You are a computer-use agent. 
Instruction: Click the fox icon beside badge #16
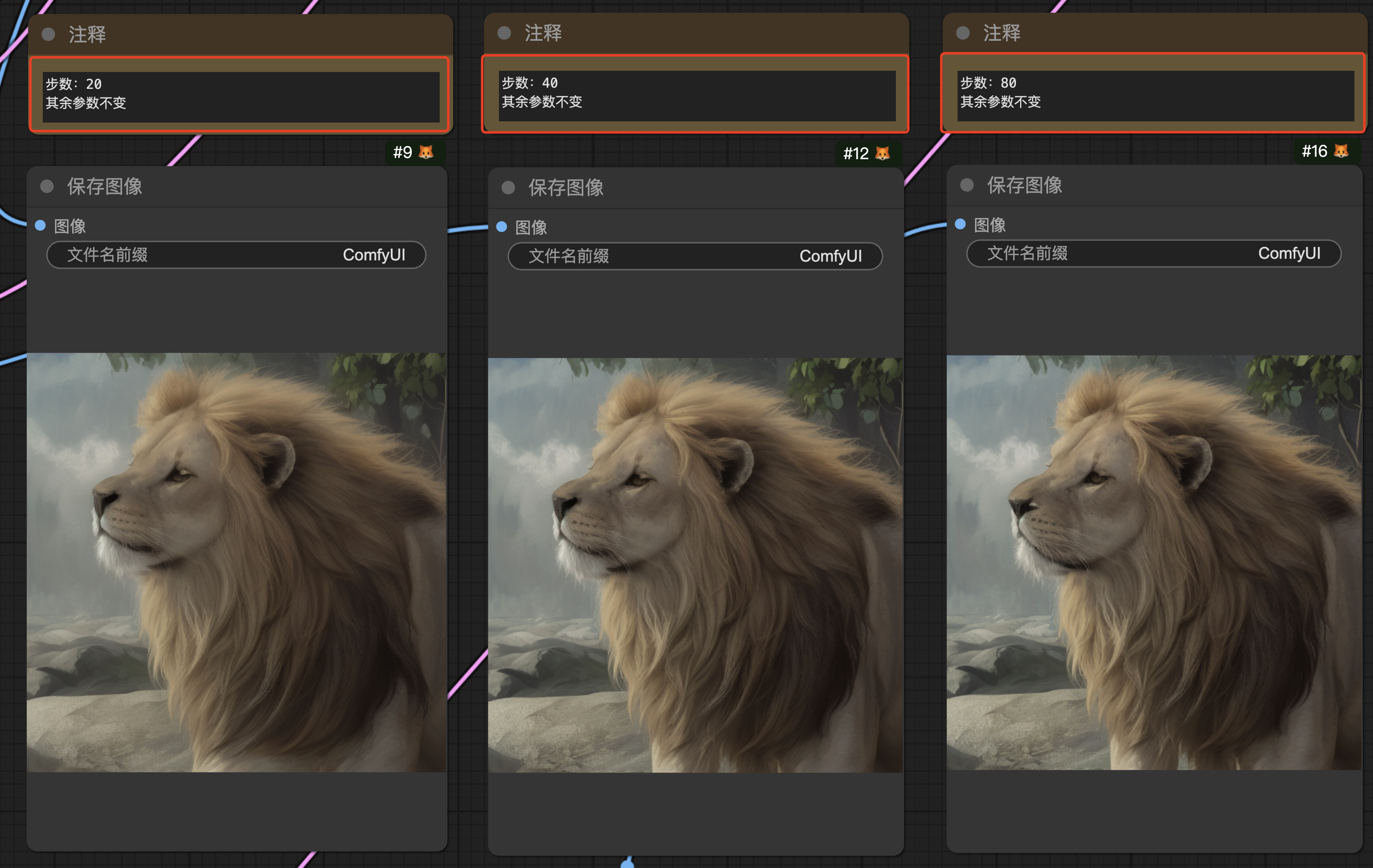[x=1341, y=151]
